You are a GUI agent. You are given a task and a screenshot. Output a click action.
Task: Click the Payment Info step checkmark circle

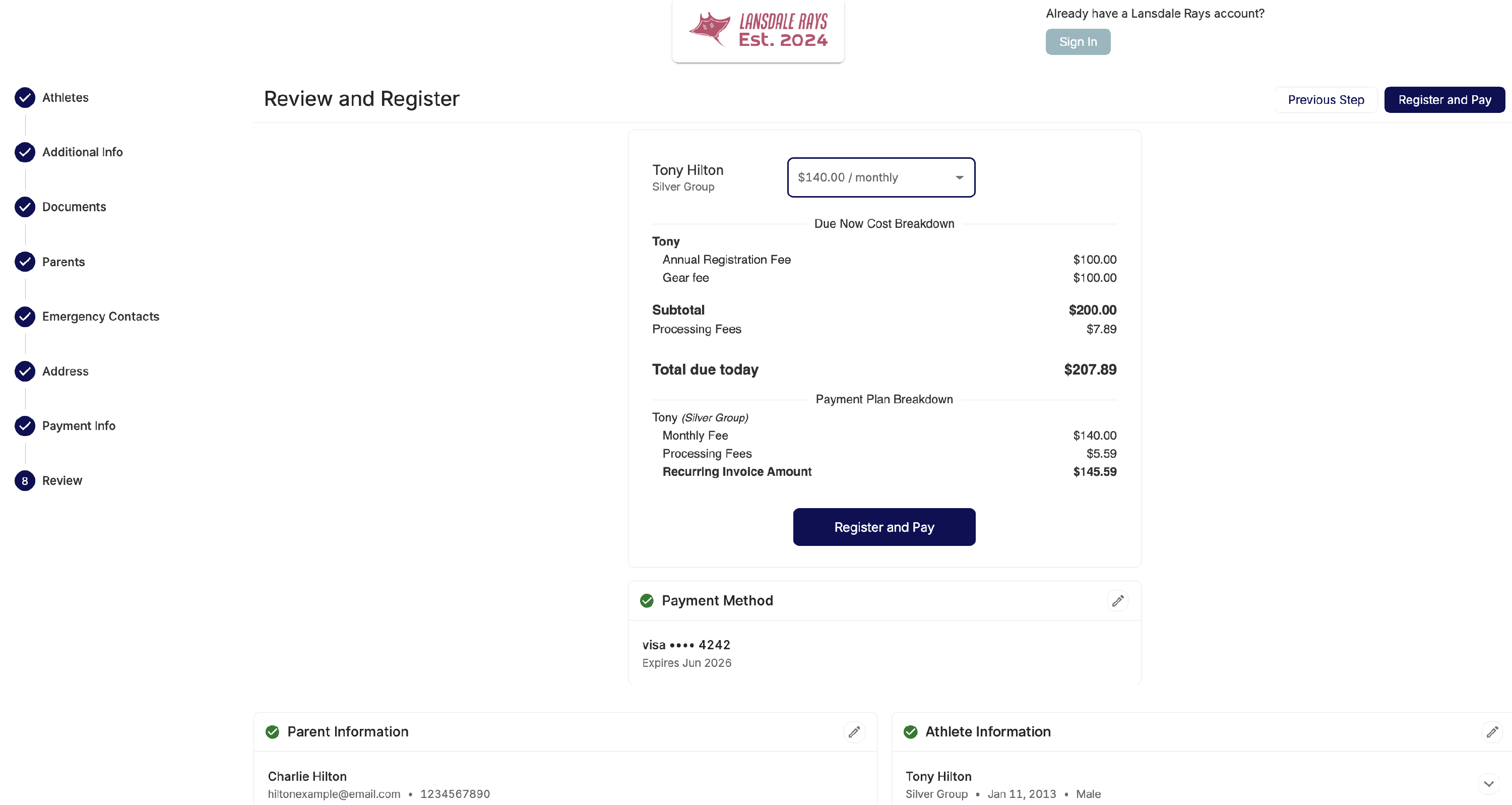click(25, 426)
